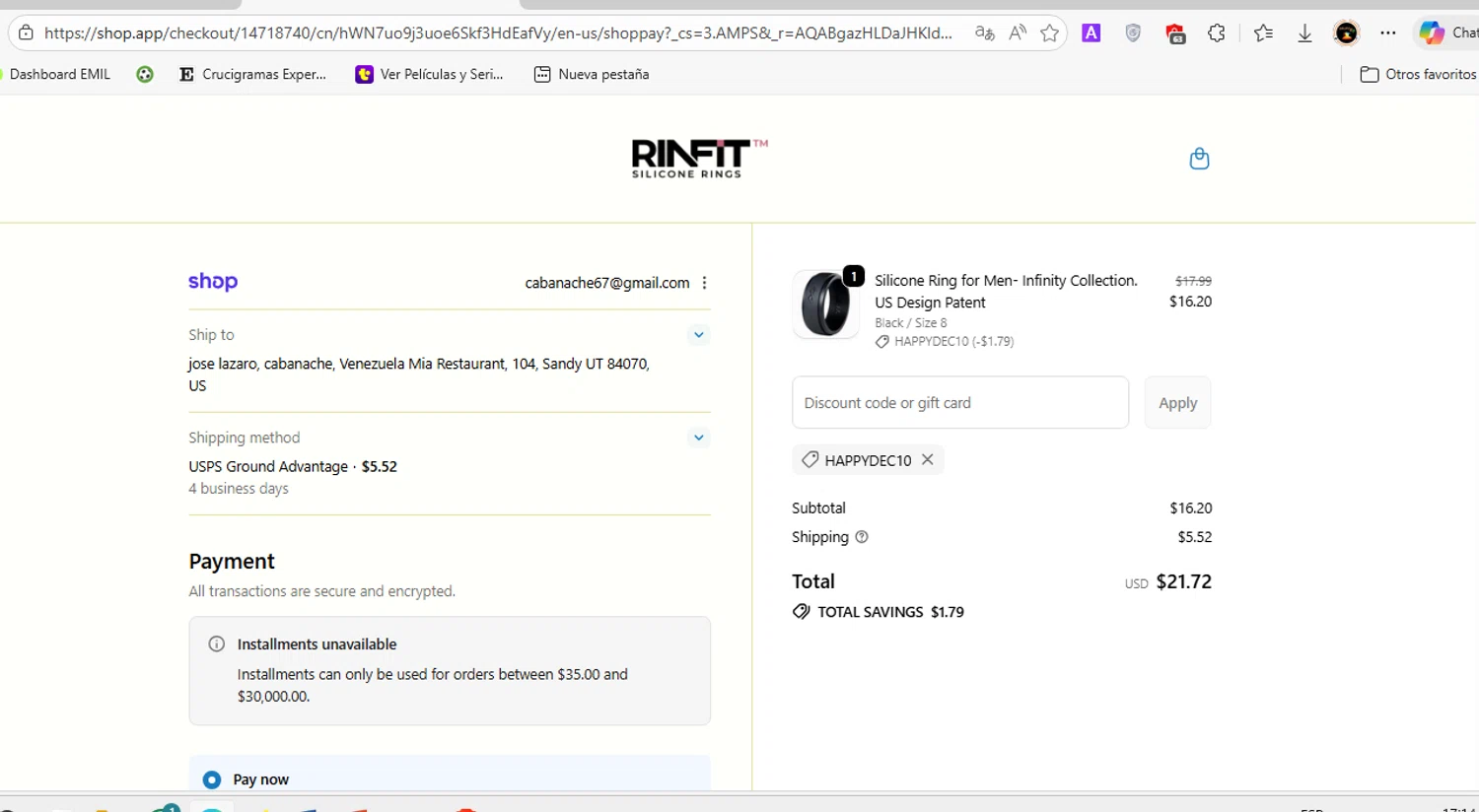Click the Shop Pay logo

point(213,282)
